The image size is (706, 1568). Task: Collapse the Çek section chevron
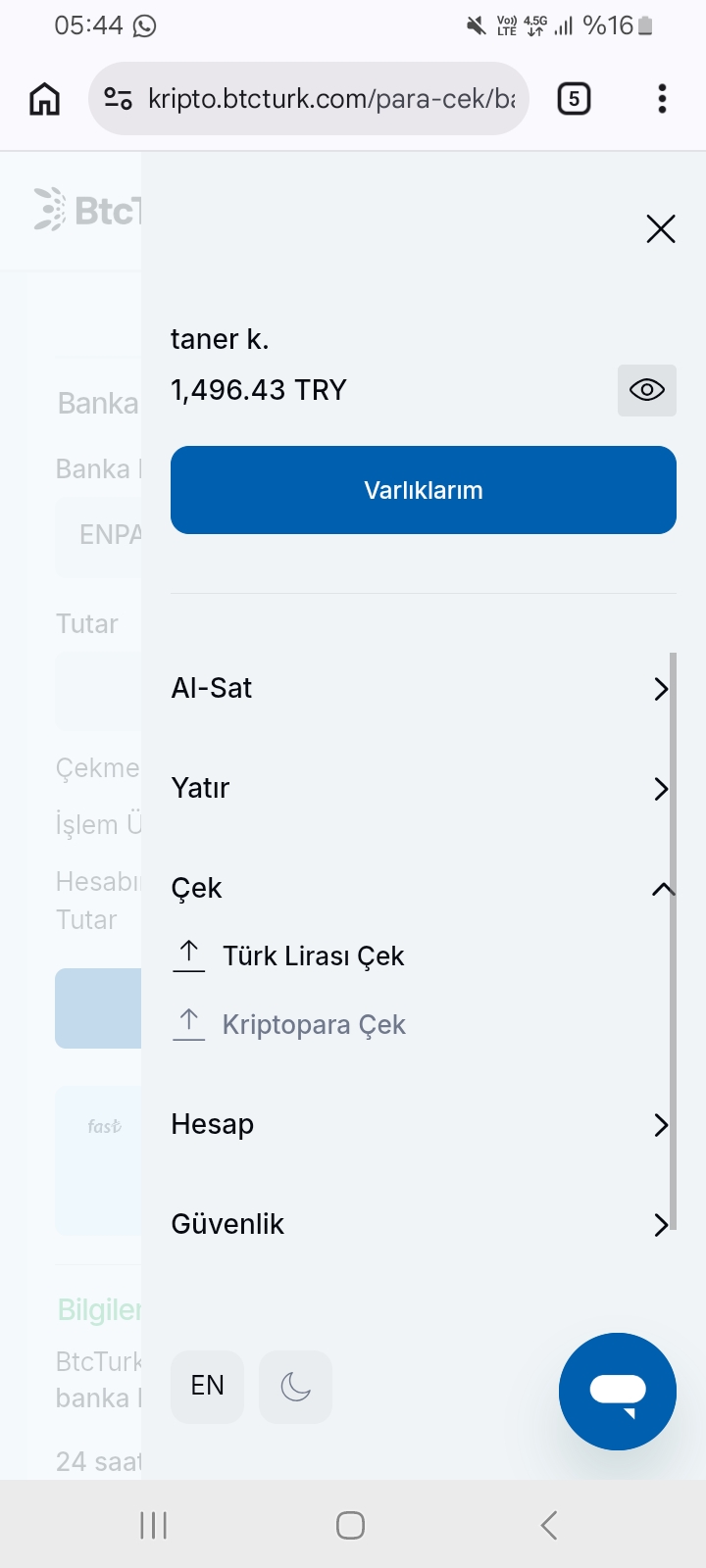[663, 889]
